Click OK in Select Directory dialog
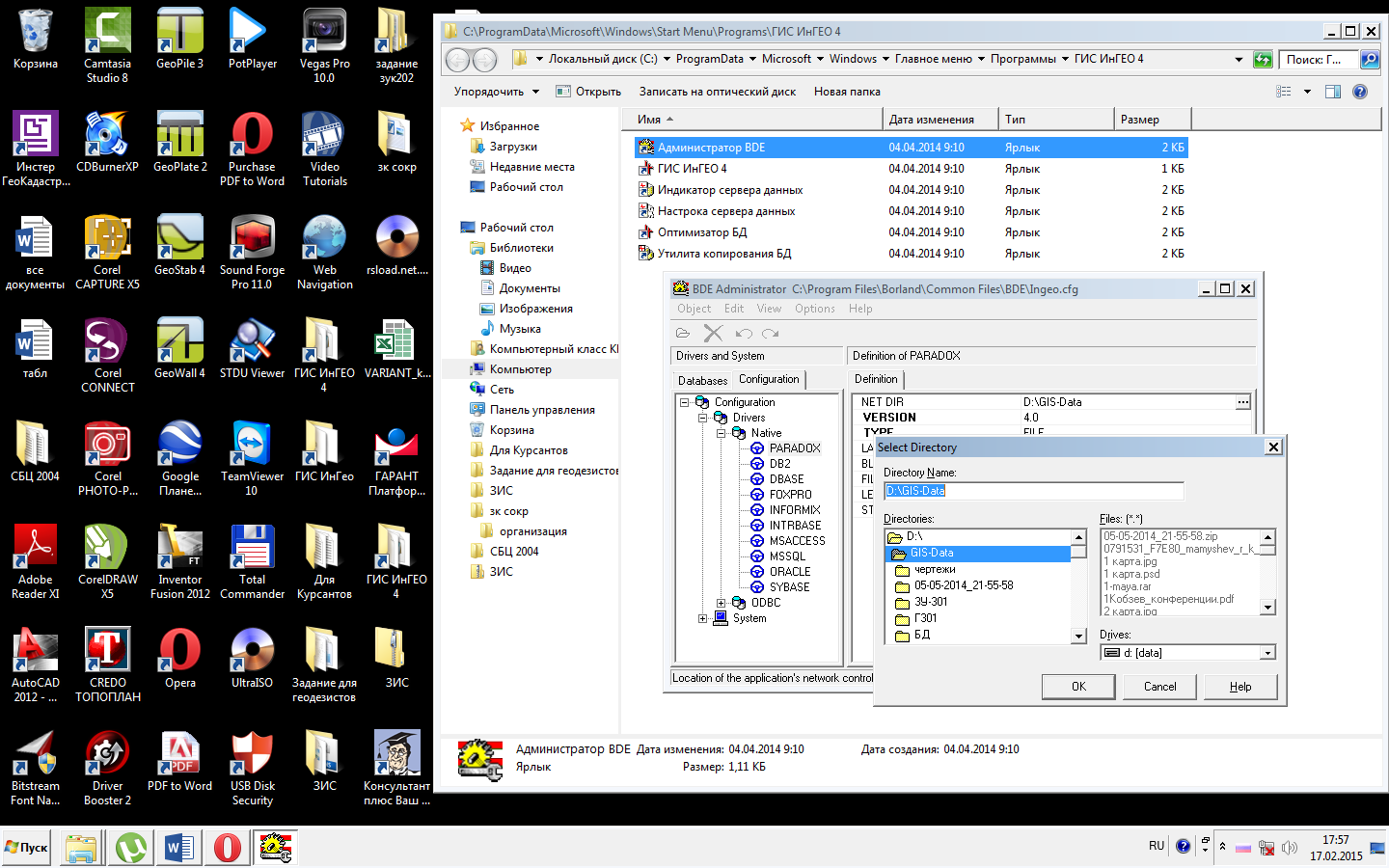Screen dimensions: 1389x868 click(x=1078, y=687)
